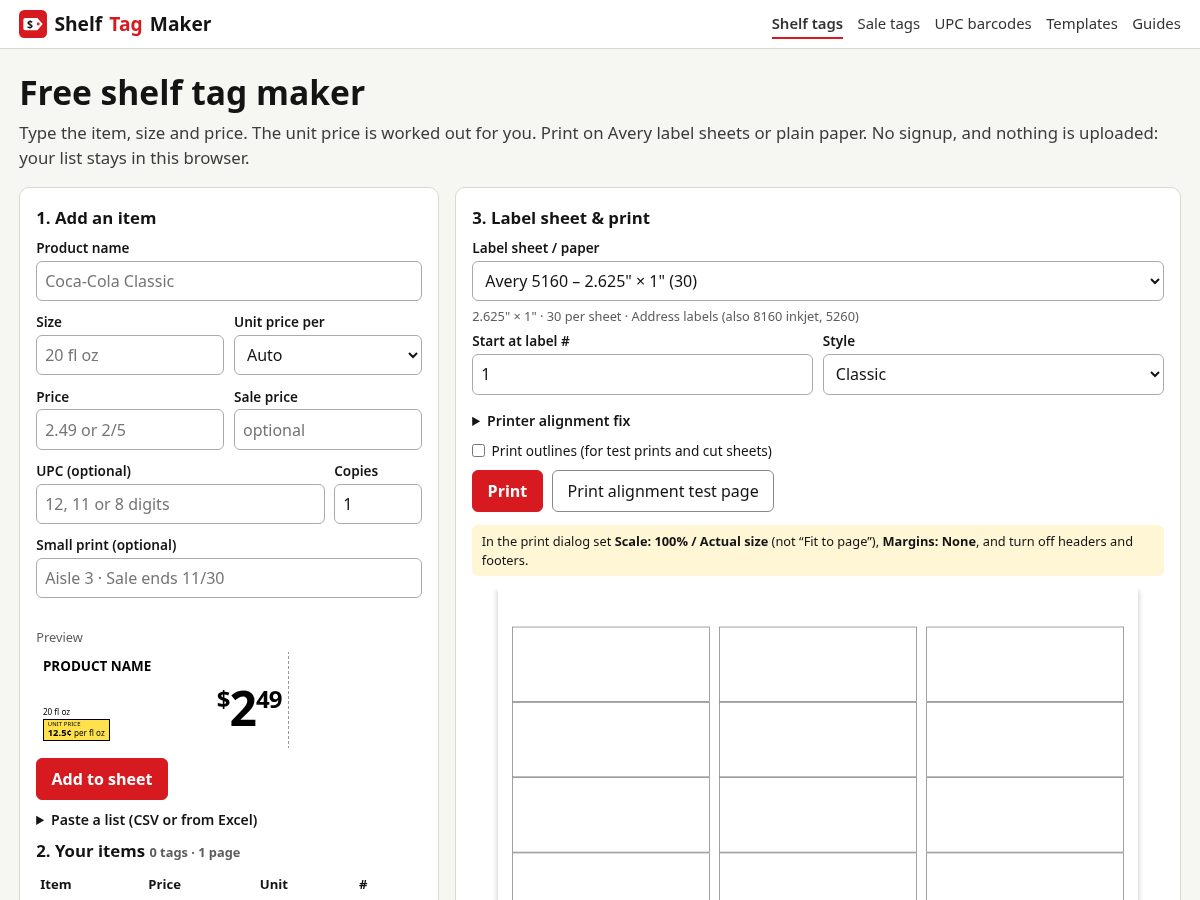The image size is (1200, 900).
Task: Open the Style dropdown
Action: [x=993, y=374]
